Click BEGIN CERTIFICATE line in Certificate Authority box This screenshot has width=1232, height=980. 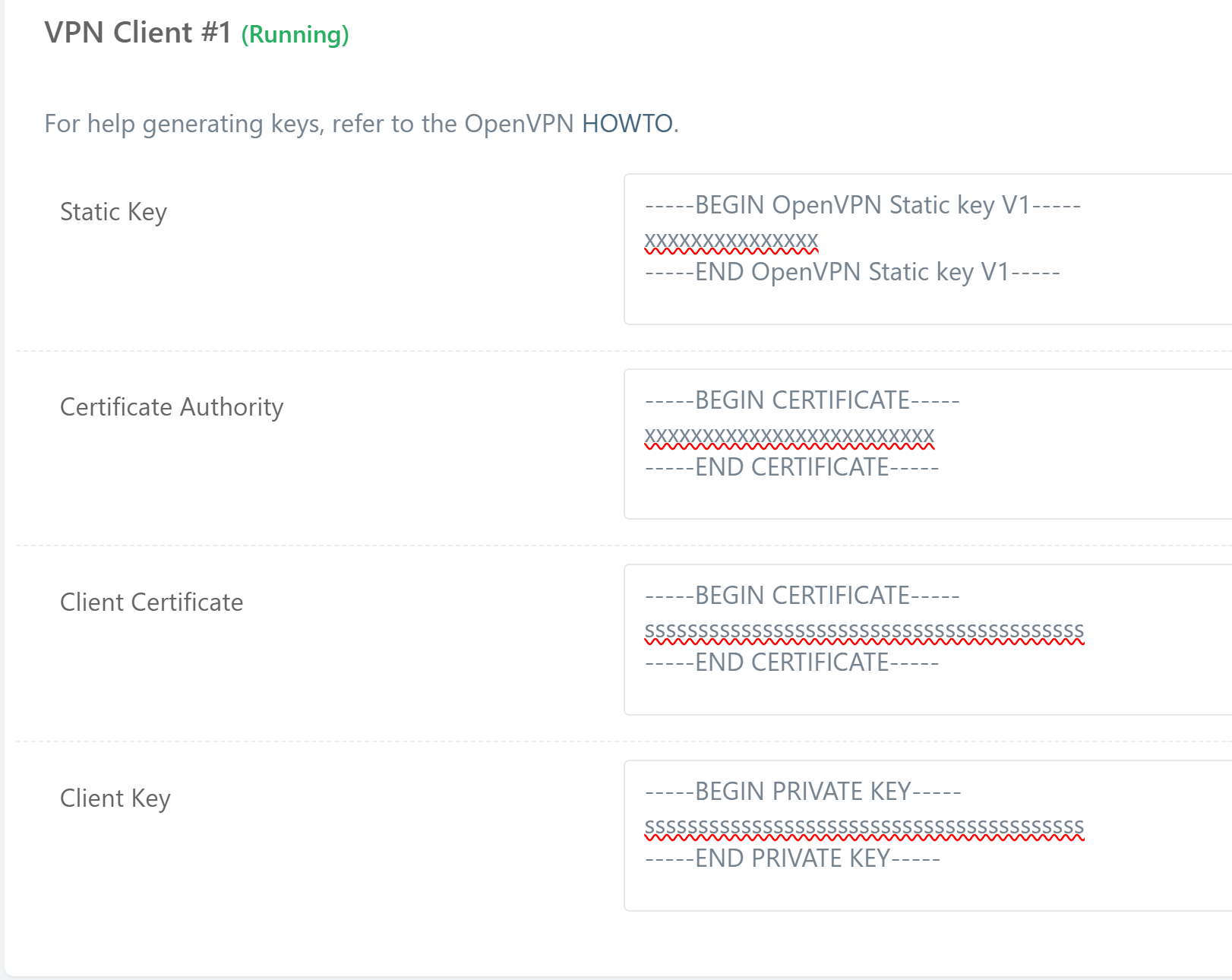(x=802, y=400)
